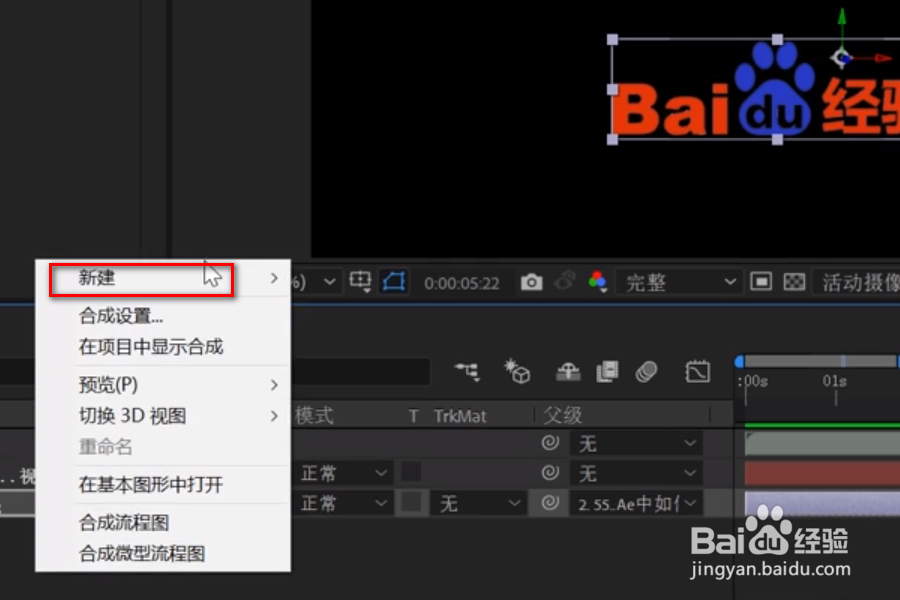Open the parent dropdown showing 2. 55..Ae中如

click(637, 504)
